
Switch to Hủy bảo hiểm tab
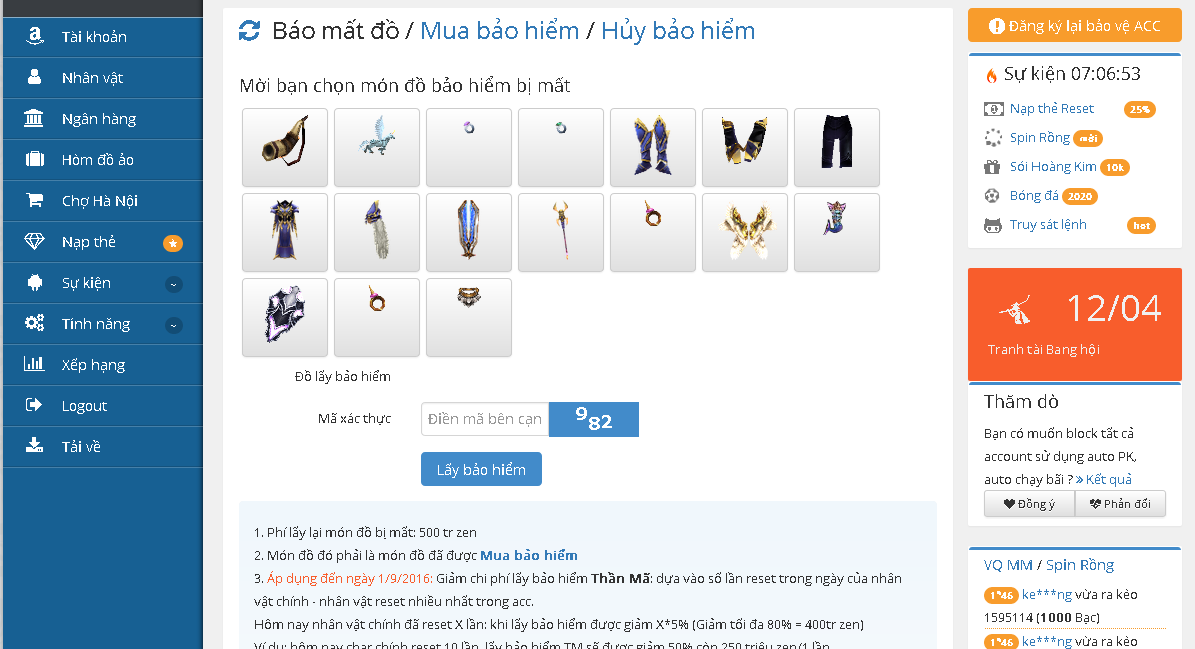(x=678, y=30)
